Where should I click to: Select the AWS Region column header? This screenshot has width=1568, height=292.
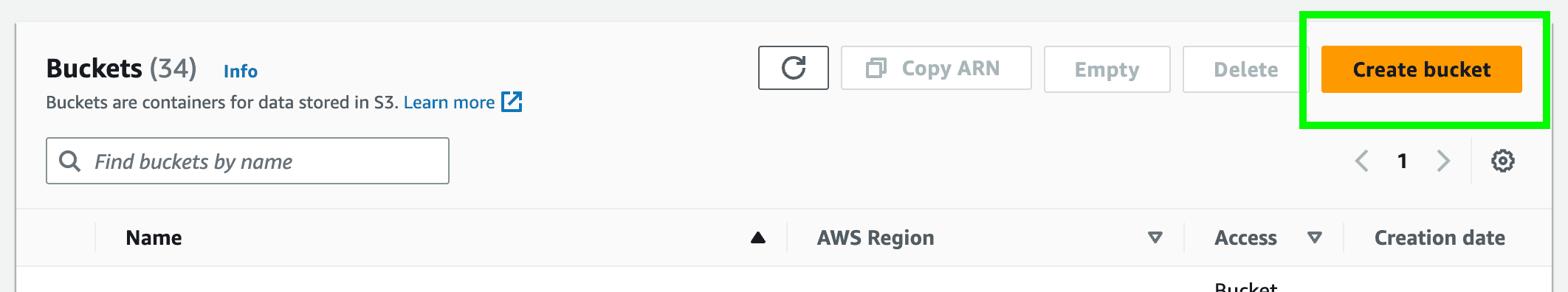point(876,237)
